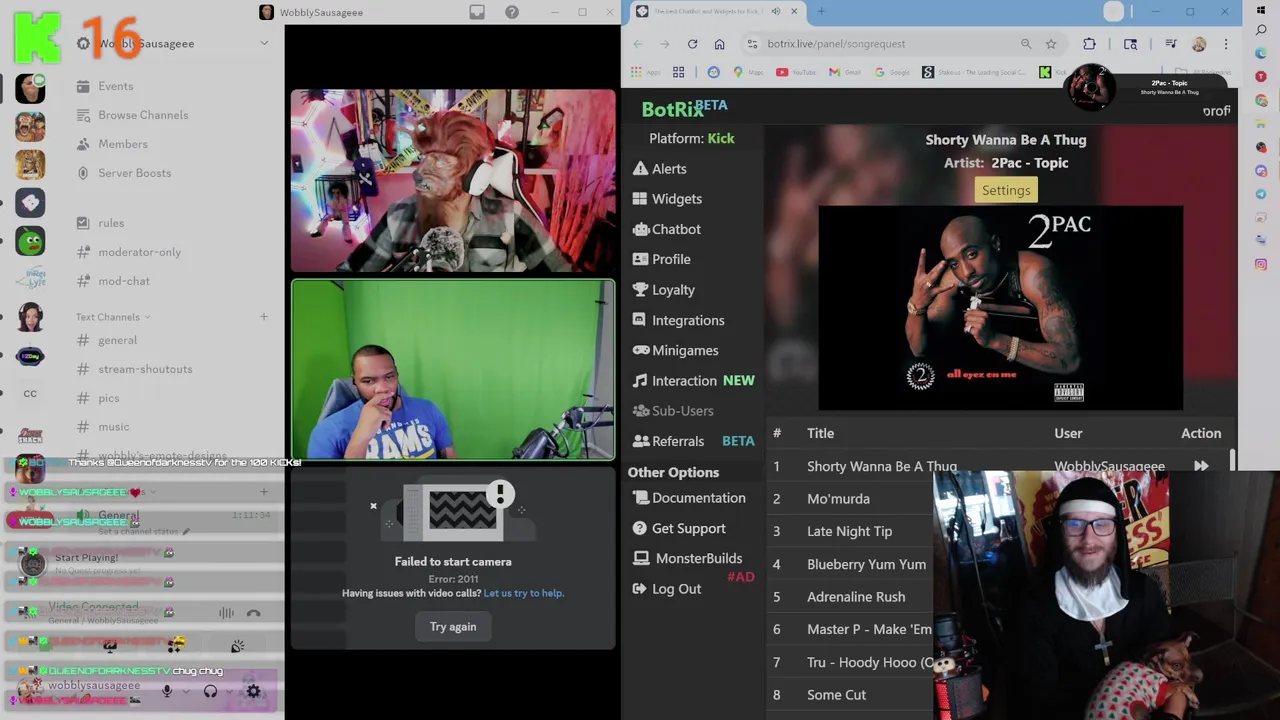Open moderator-only channel
The height and width of the screenshot is (720, 1280).
tap(130, 252)
